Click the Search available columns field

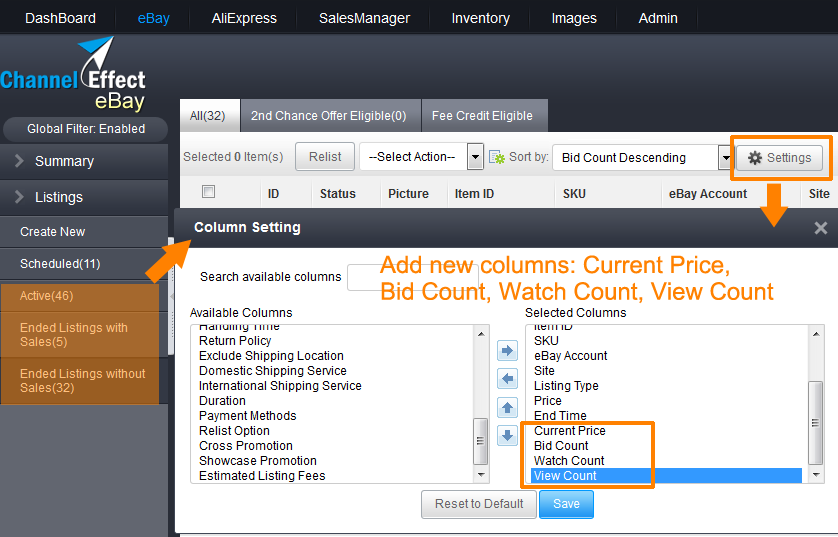point(413,277)
